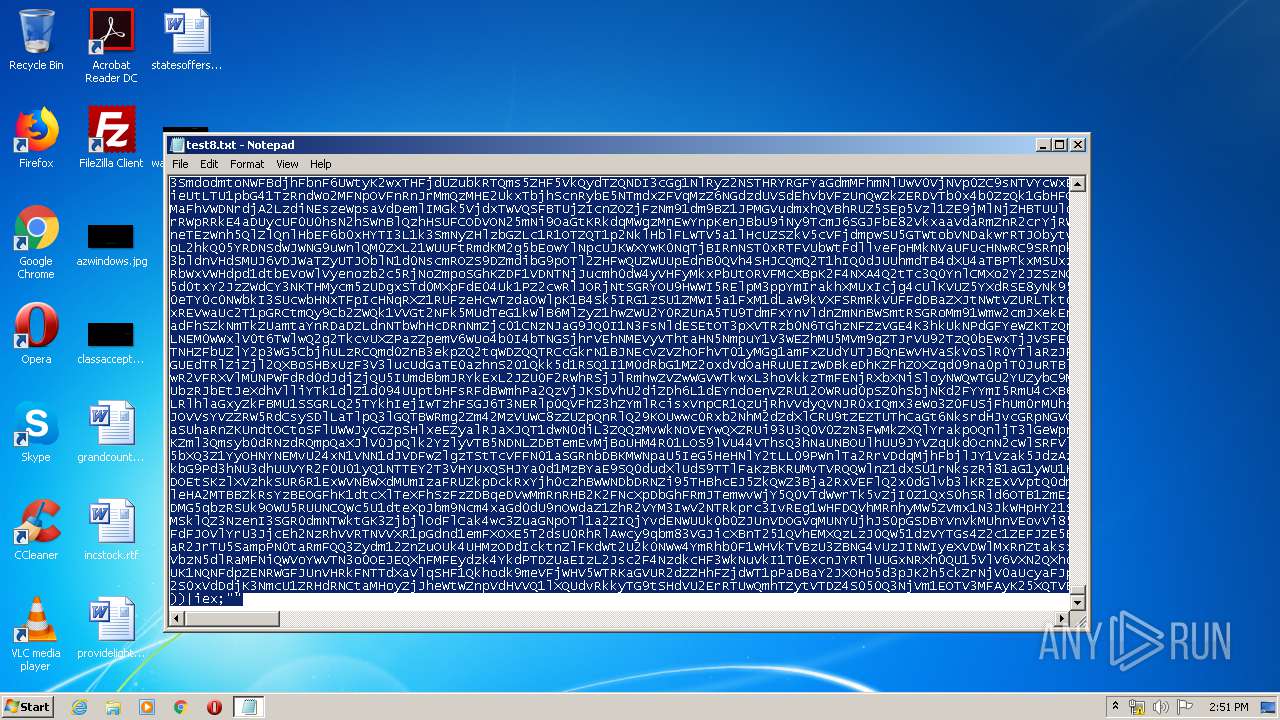Viewport: 1280px width, 720px height.
Task: Select the classaccept desktop file
Action: pos(111,342)
